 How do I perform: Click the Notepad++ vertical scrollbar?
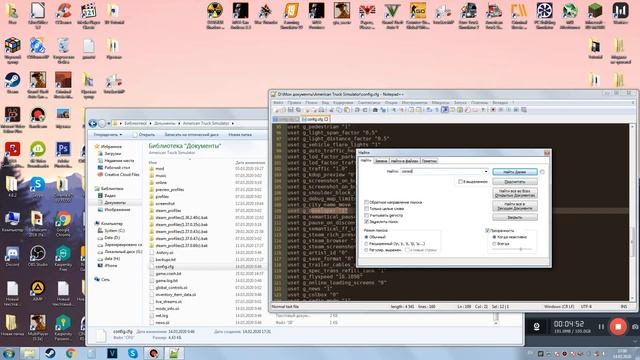click(632, 212)
